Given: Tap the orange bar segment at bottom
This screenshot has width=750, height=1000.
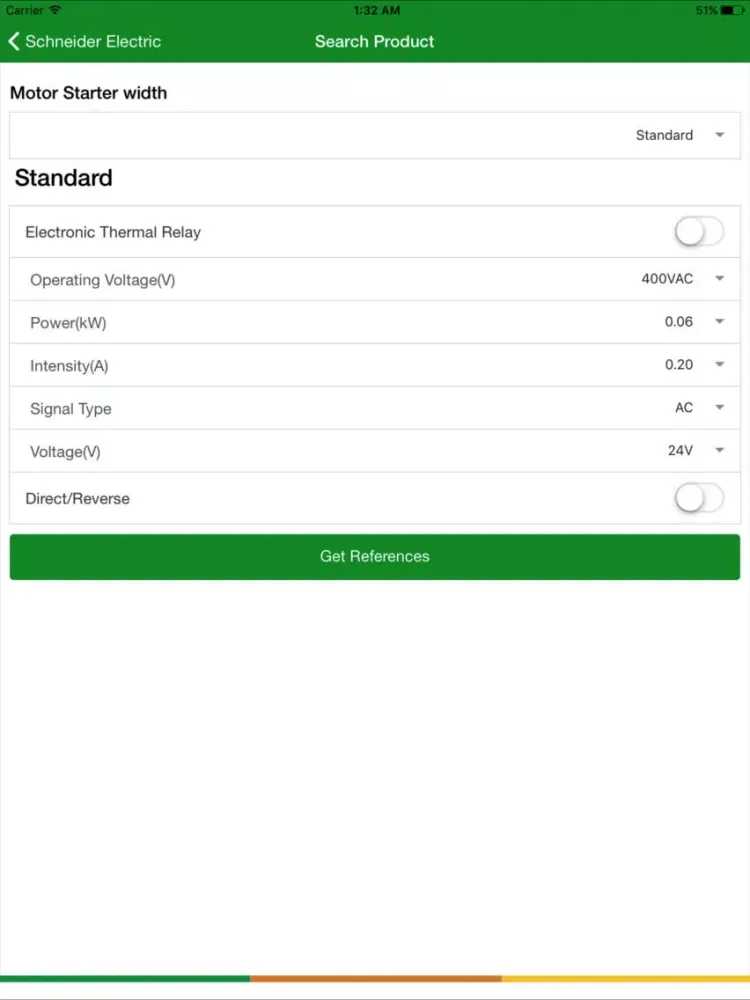Looking at the screenshot, I should click(375, 978).
